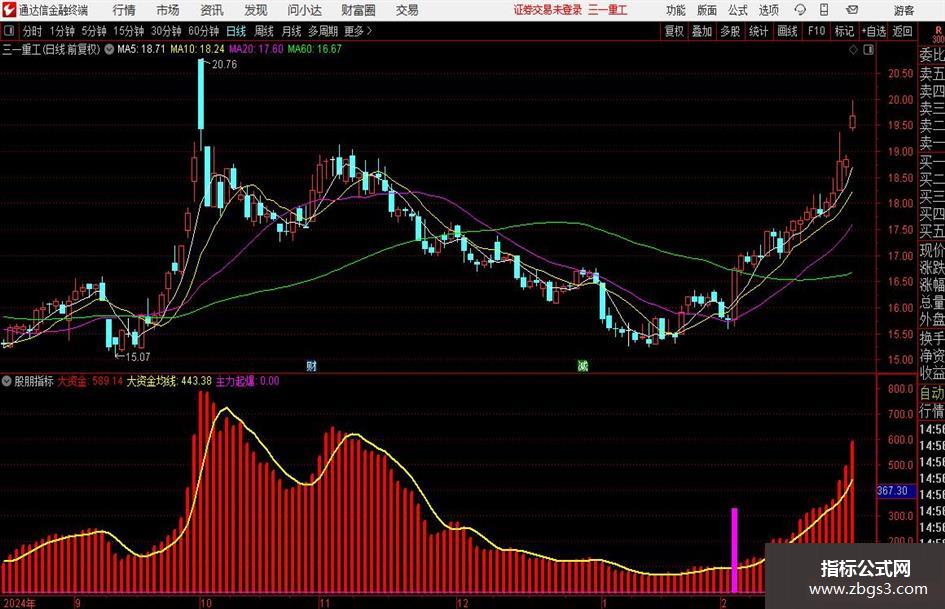Click the 大资金 589.14 value

pos(90,381)
